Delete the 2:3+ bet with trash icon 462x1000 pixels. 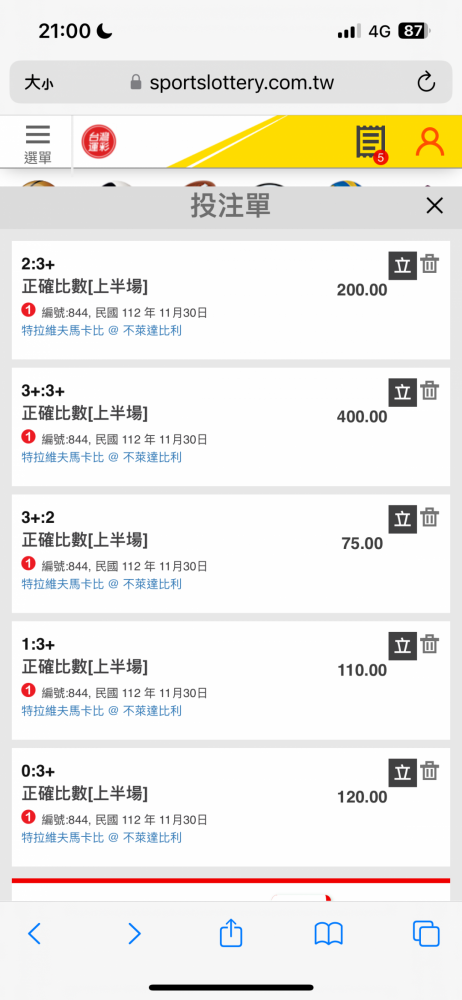(430, 265)
